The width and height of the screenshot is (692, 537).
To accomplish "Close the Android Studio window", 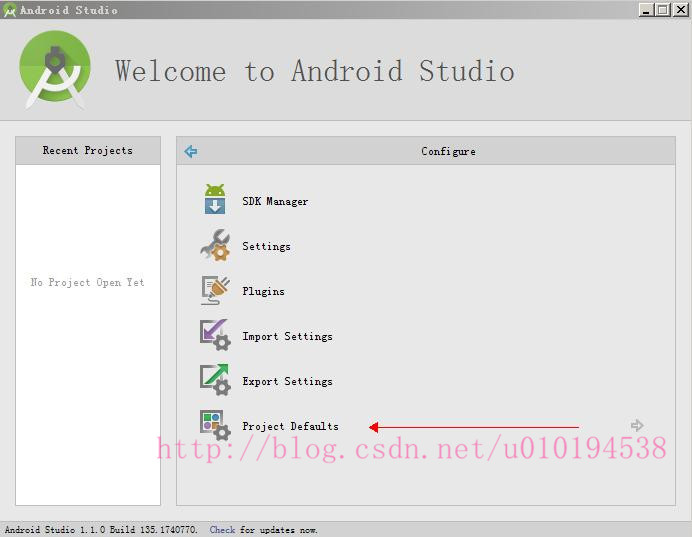I will coord(681,10).
